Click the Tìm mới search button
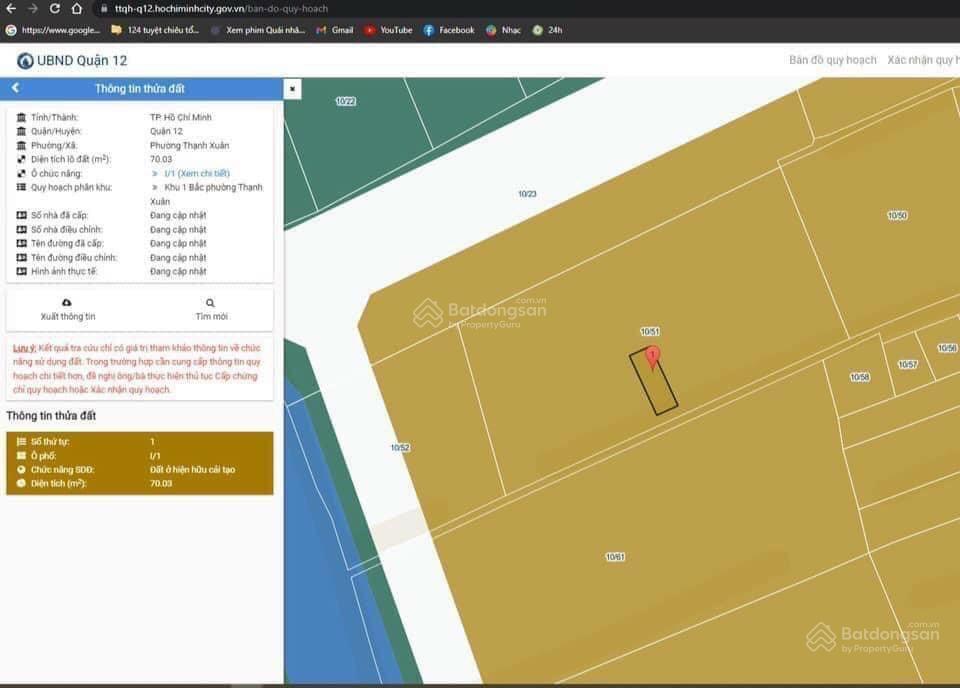The width and height of the screenshot is (960, 688). (x=211, y=309)
